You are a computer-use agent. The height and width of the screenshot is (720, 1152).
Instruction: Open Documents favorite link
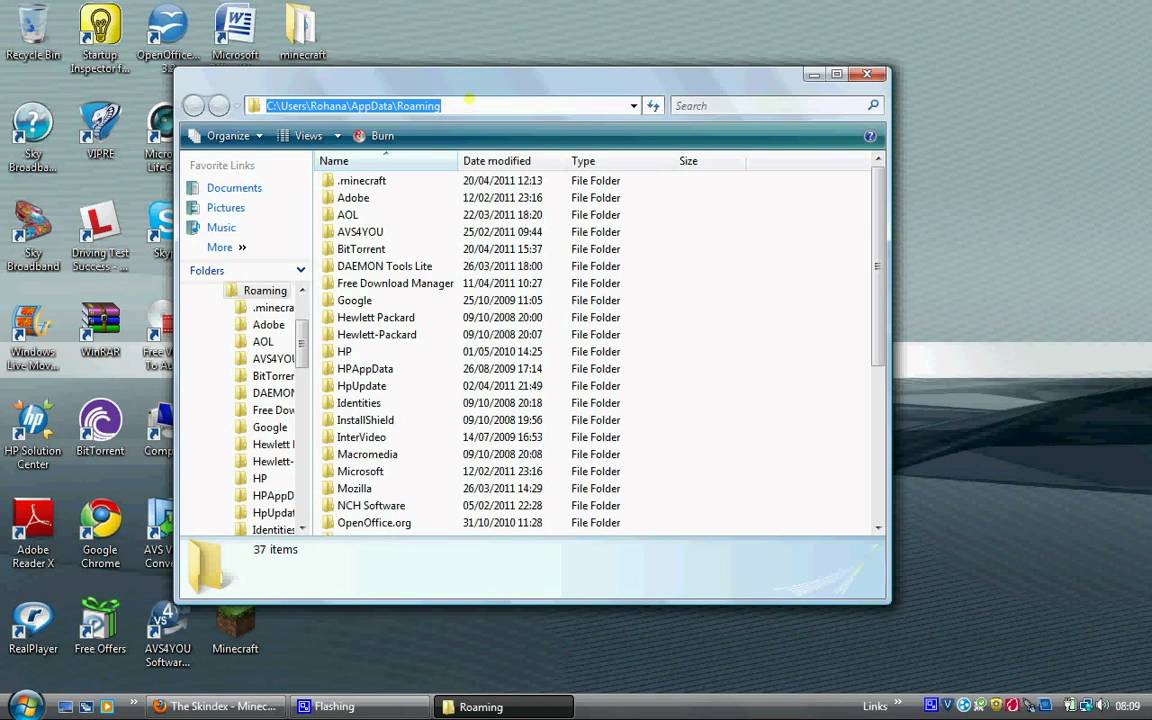coord(234,188)
